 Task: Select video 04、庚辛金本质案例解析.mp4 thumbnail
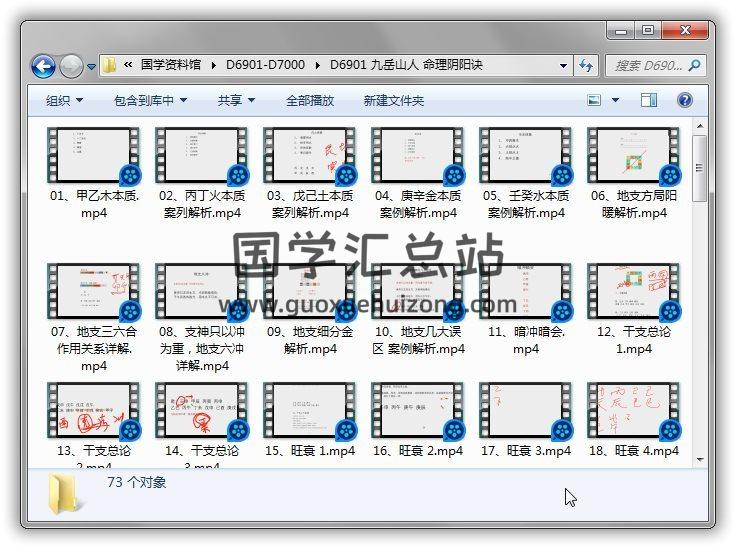pyautogui.click(x=417, y=155)
